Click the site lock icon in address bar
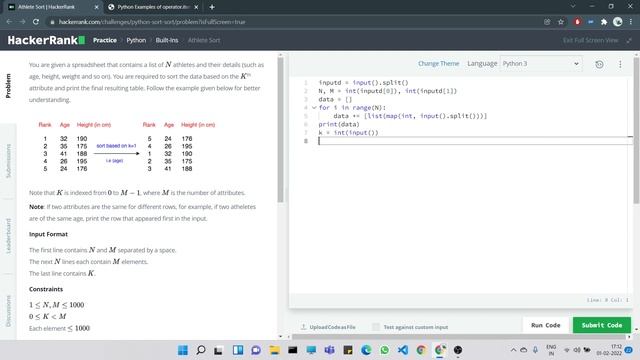The image size is (640, 360). click(52, 22)
